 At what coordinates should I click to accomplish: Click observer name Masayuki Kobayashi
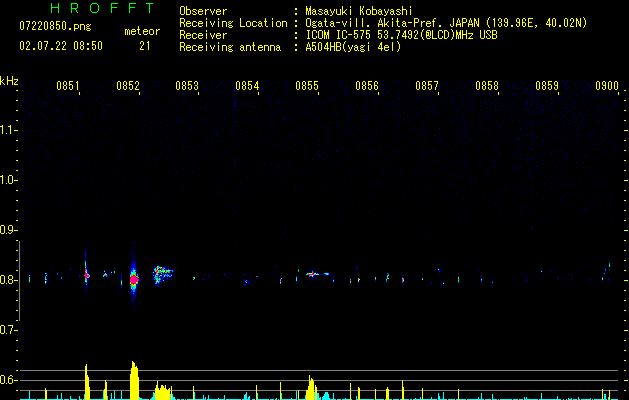point(359,11)
